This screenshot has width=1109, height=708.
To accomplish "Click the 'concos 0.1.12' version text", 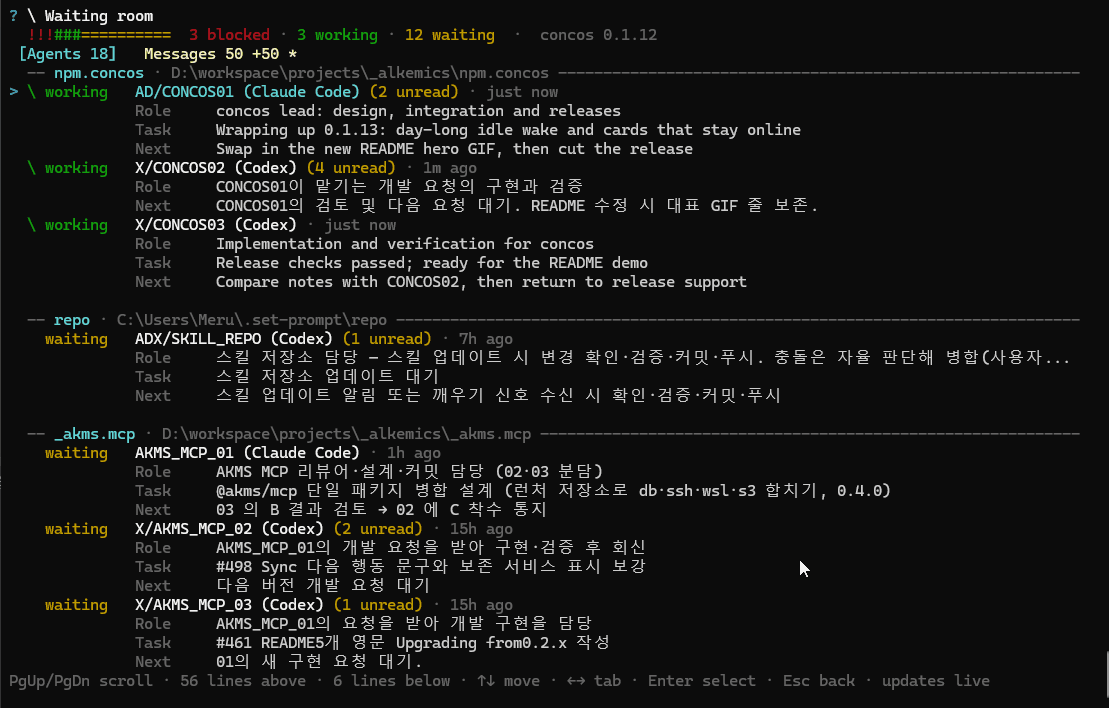I will coord(598,35).
